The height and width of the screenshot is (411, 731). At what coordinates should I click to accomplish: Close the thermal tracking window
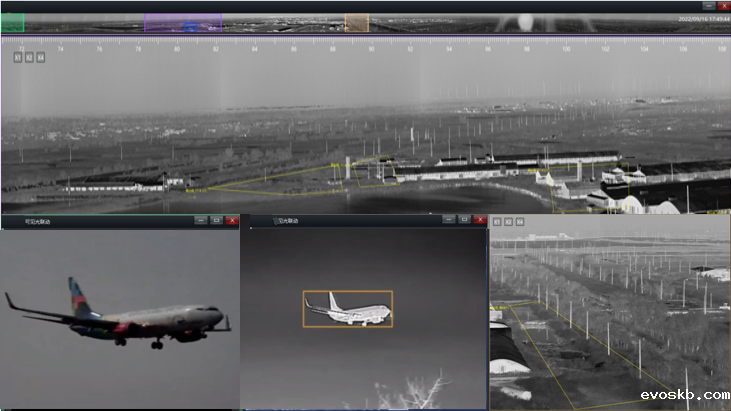coord(478,219)
